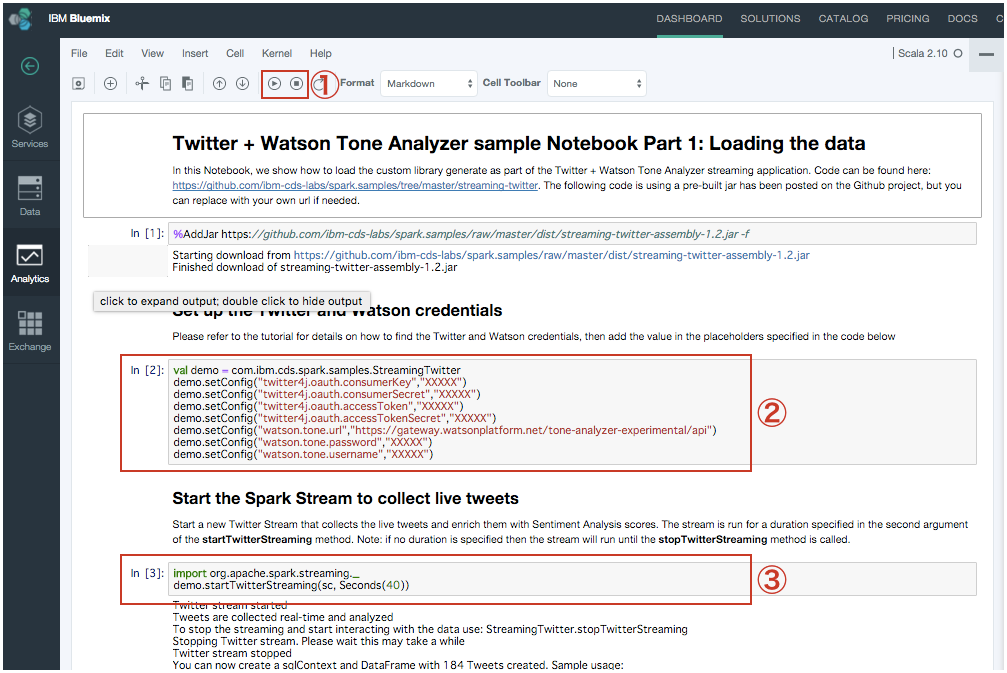The width and height of the screenshot is (1007, 673).
Task: Open the Format dropdown showing Markdown
Action: click(429, 83)
